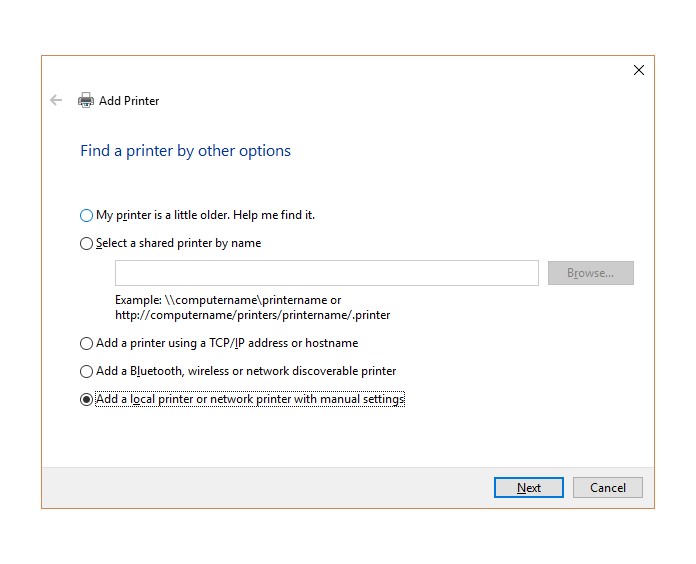Pick the TCP/IP address or hostname radio button
The width and height of the screenshot is (696, 564).
[86, 343]
